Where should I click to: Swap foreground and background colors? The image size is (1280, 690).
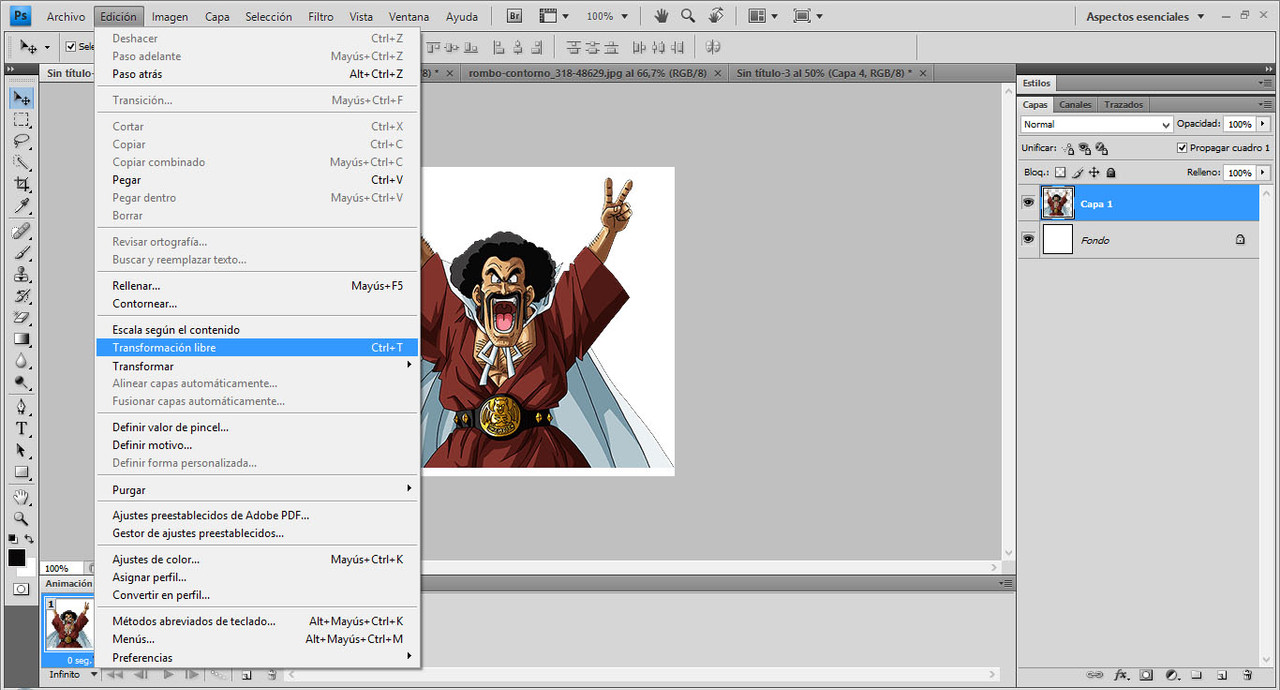click(29, 539)
